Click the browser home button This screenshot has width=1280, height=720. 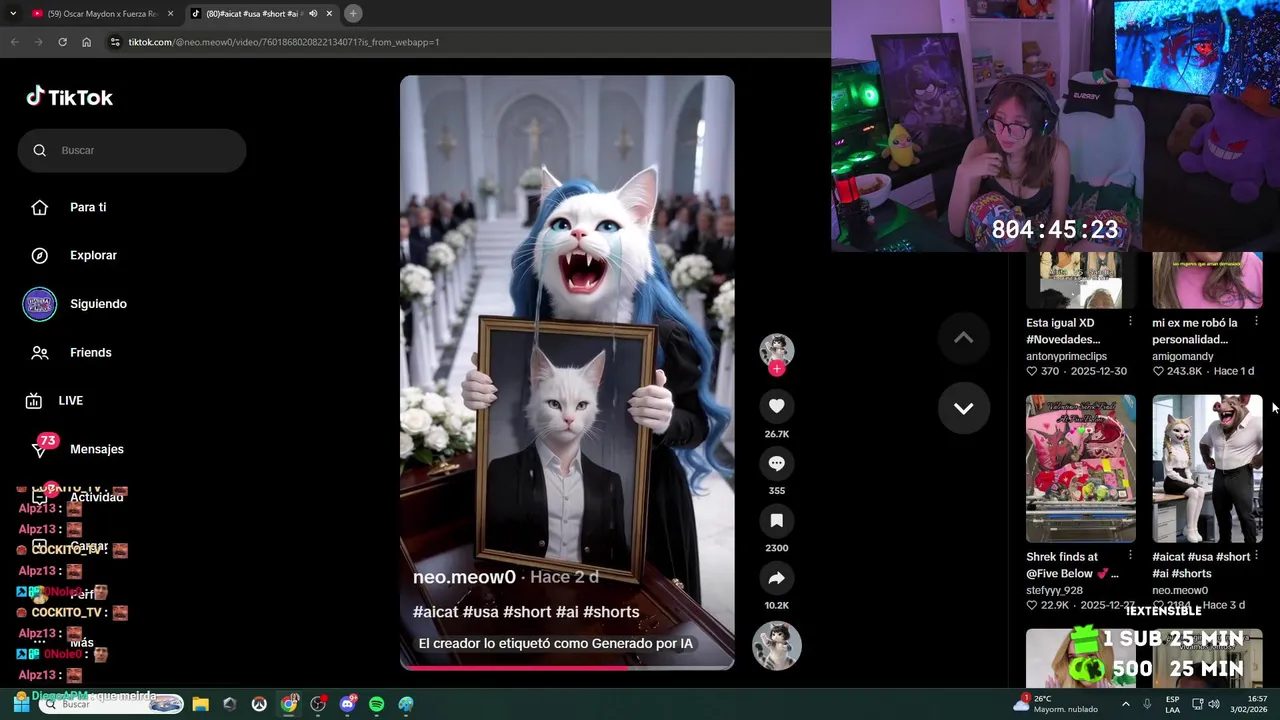coord(87,42)
